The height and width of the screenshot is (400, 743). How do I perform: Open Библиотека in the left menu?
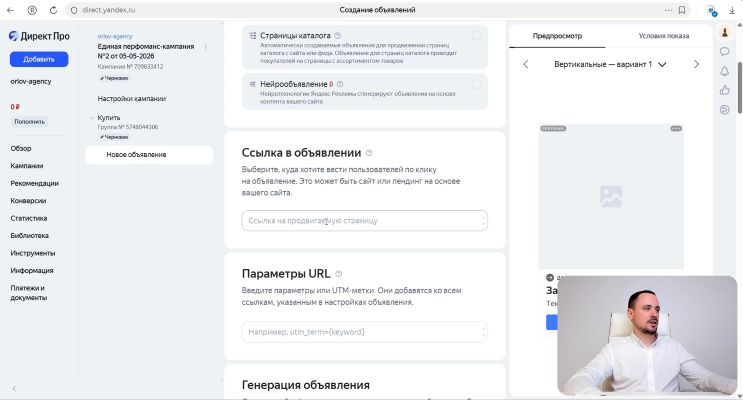(29, 236)
